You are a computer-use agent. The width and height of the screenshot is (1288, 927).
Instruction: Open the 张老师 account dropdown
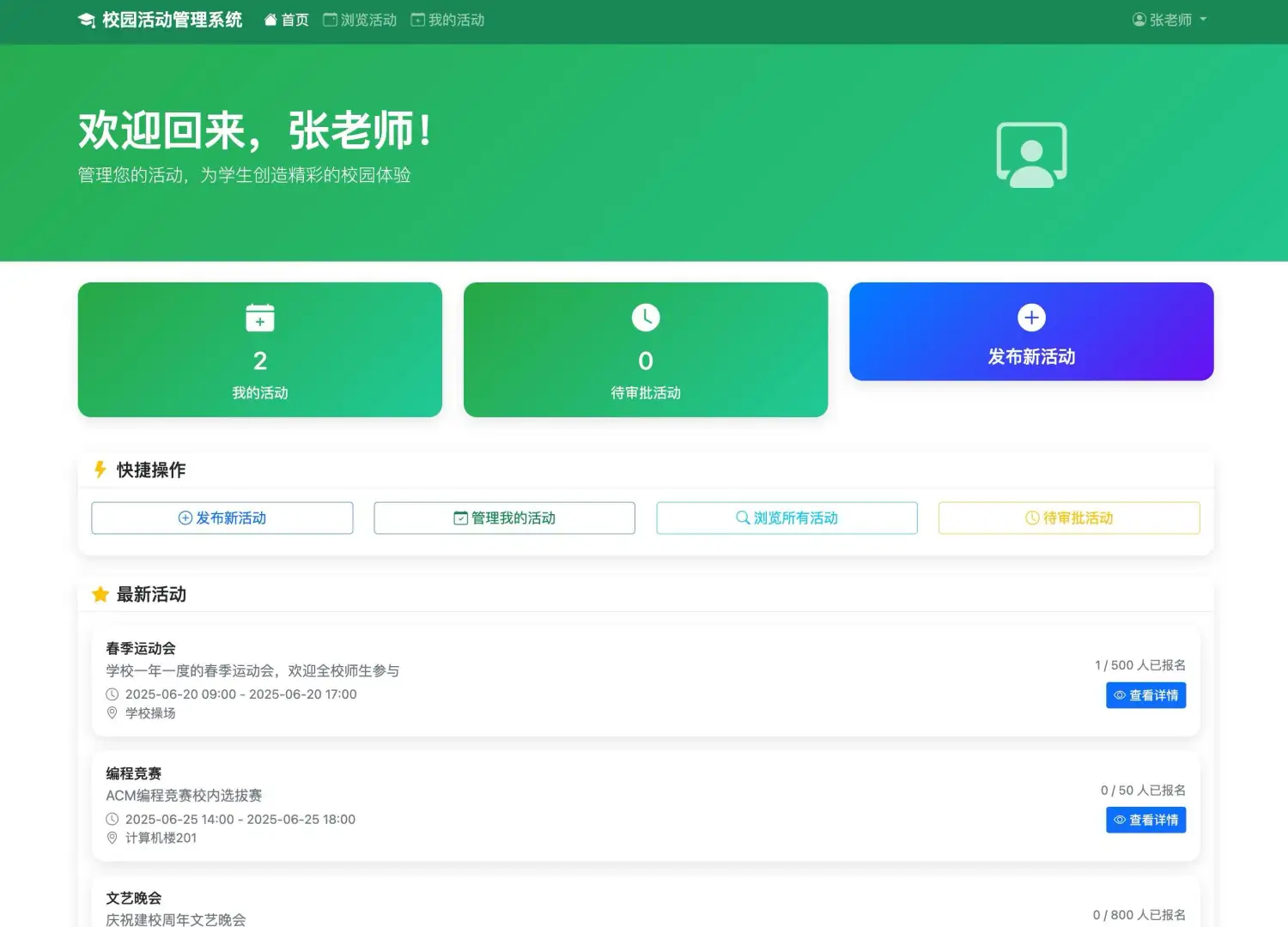(x=1170, y=19)
